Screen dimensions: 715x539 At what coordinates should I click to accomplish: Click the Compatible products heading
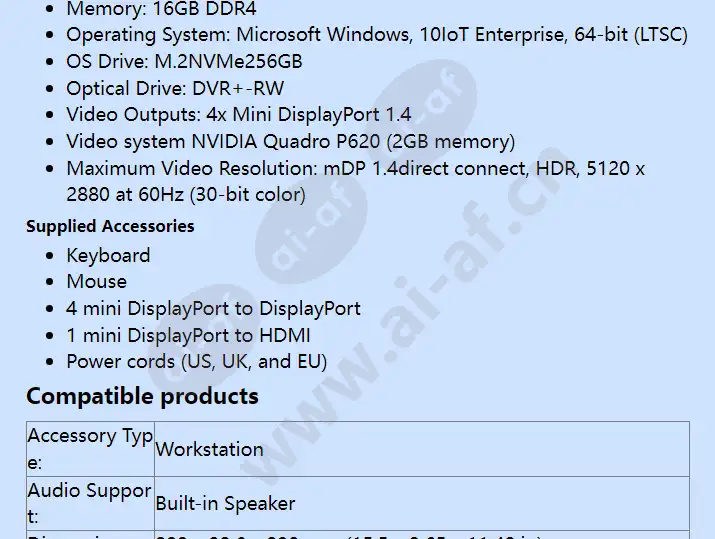point(142,396)
